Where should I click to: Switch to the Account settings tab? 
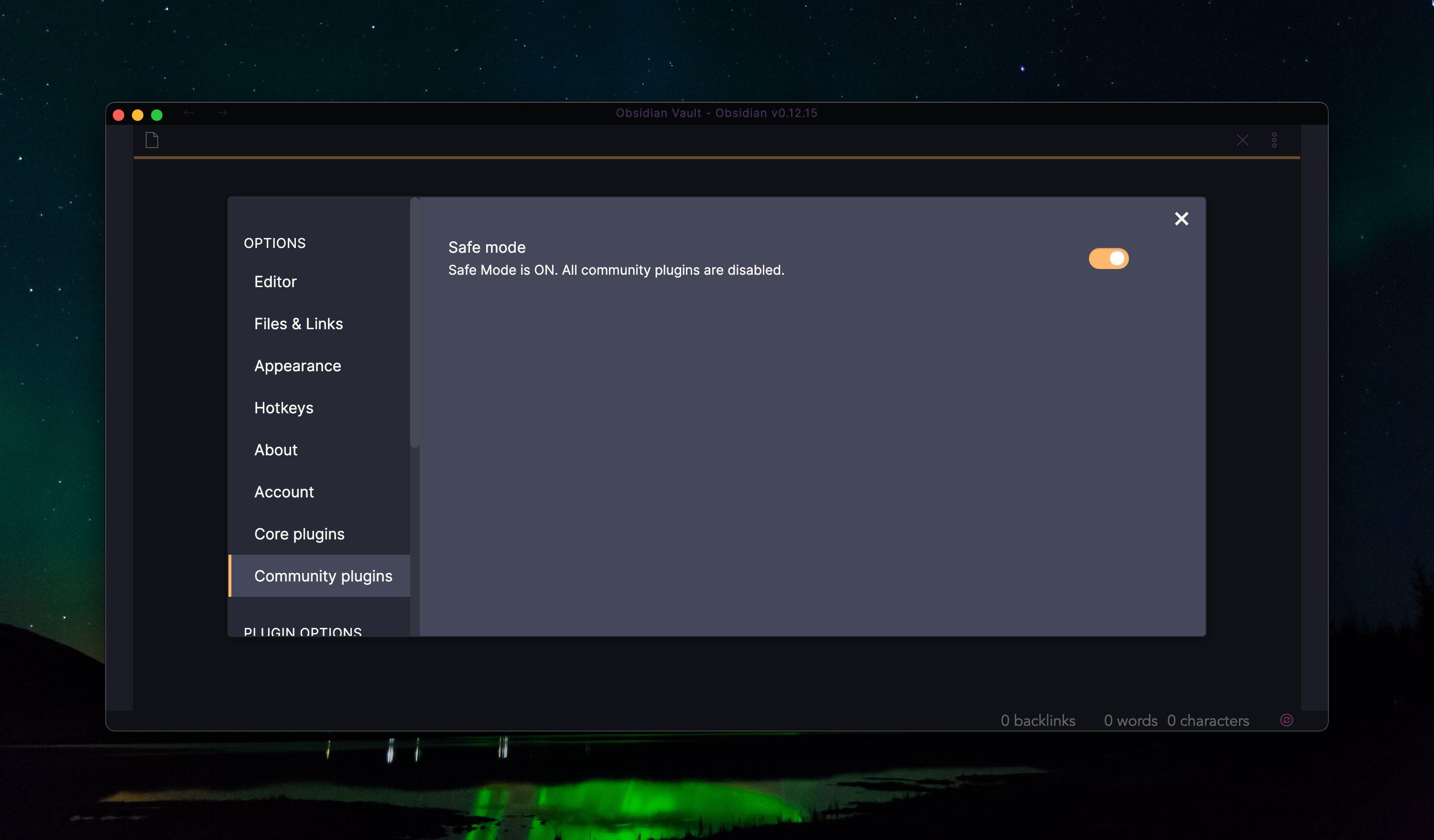[284, 492]
